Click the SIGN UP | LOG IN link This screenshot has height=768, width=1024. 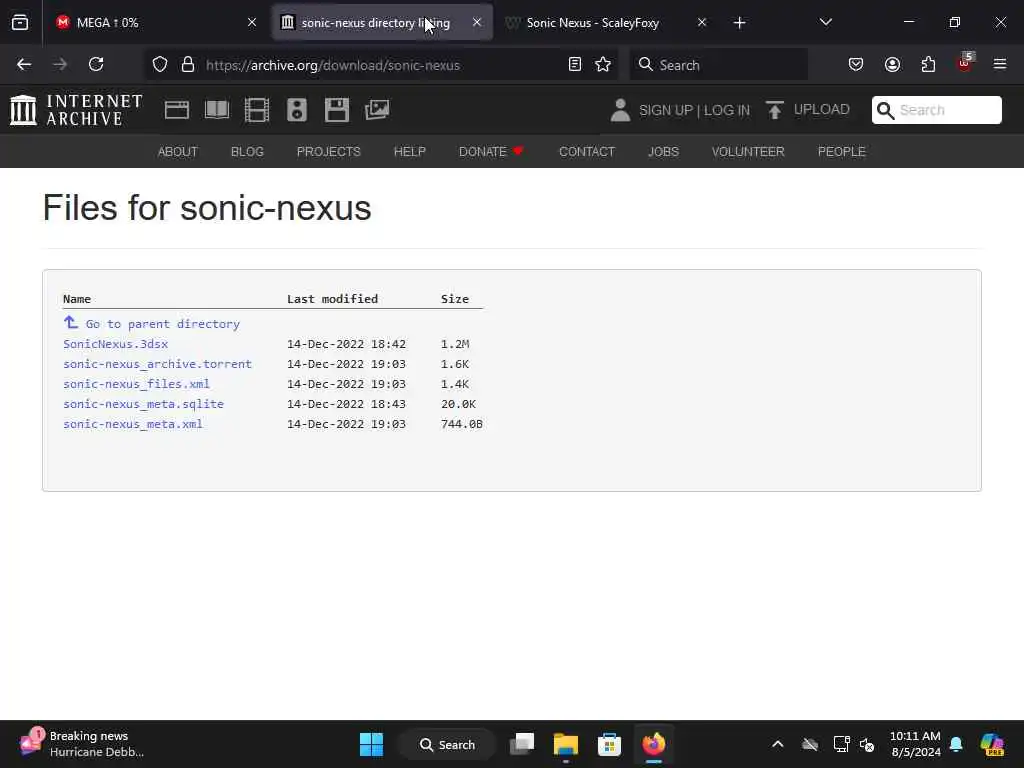694,110
